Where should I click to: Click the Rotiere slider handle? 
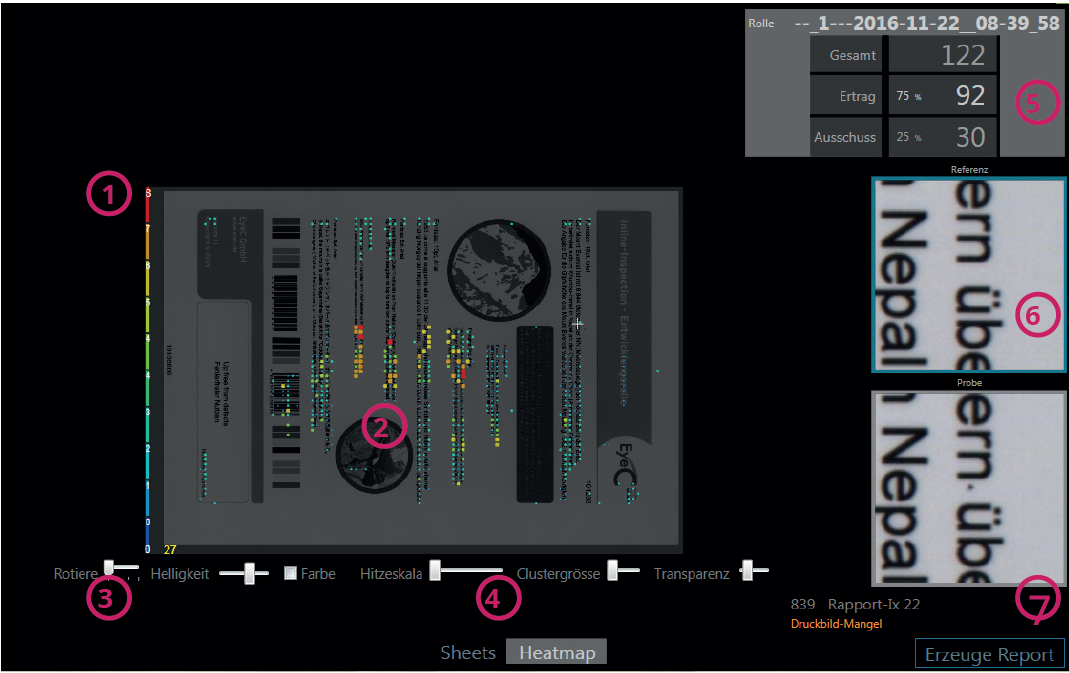[x=109, y=567]
